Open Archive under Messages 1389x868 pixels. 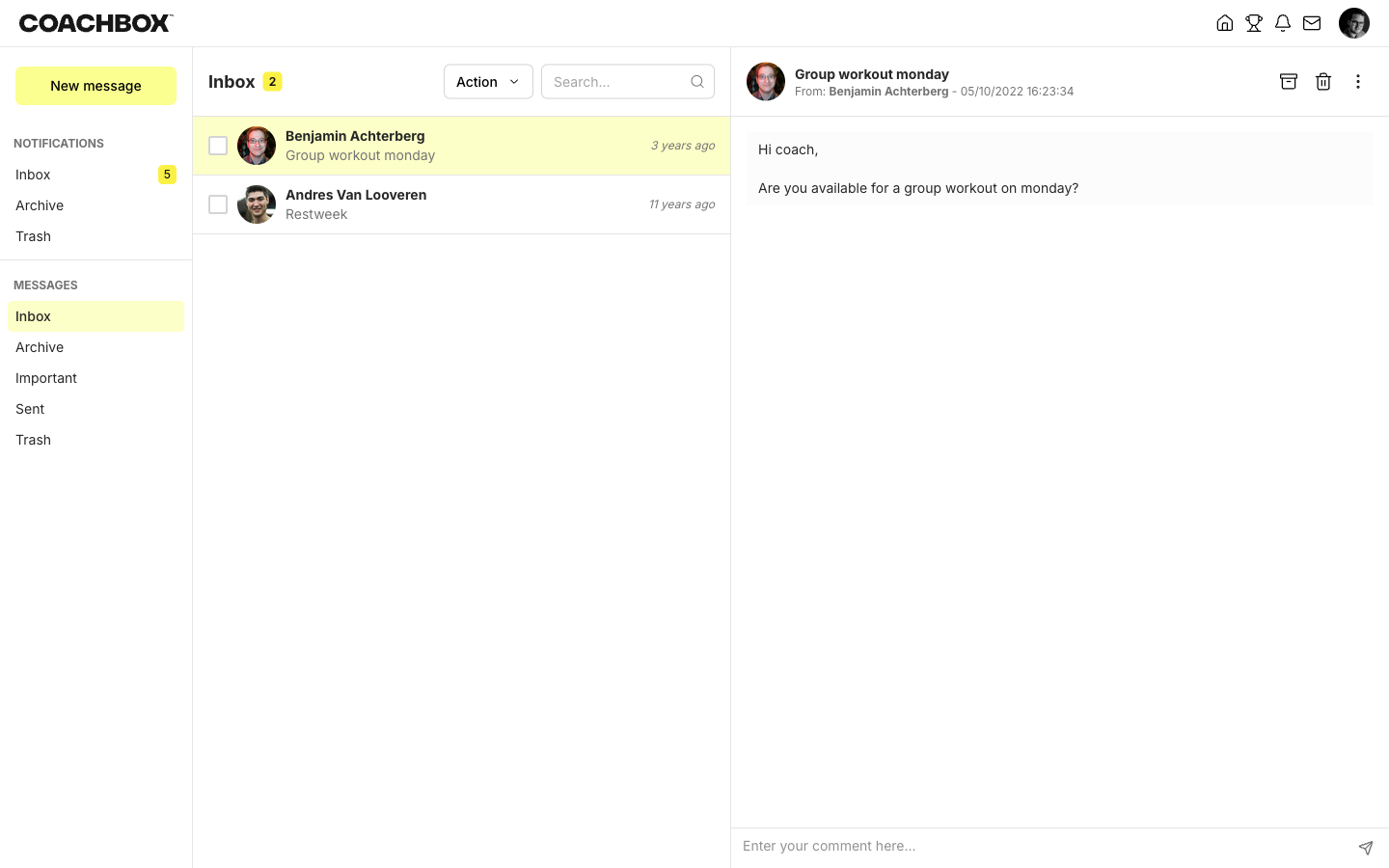pyautogui.click(x=96, y=347)
